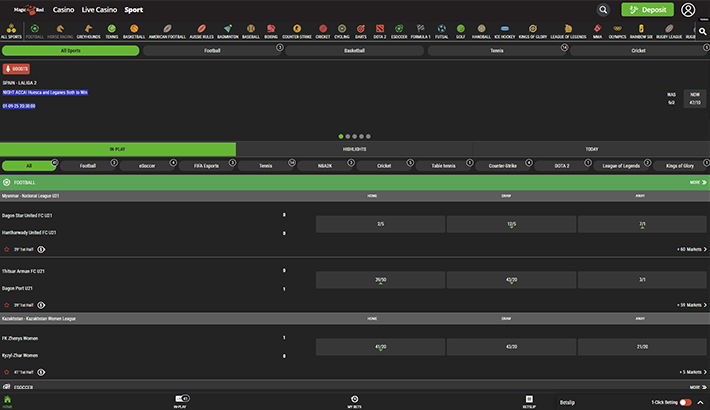The image size is (710, 410).
Task: Open the user account profile icon
Action: tap(688, 10)
